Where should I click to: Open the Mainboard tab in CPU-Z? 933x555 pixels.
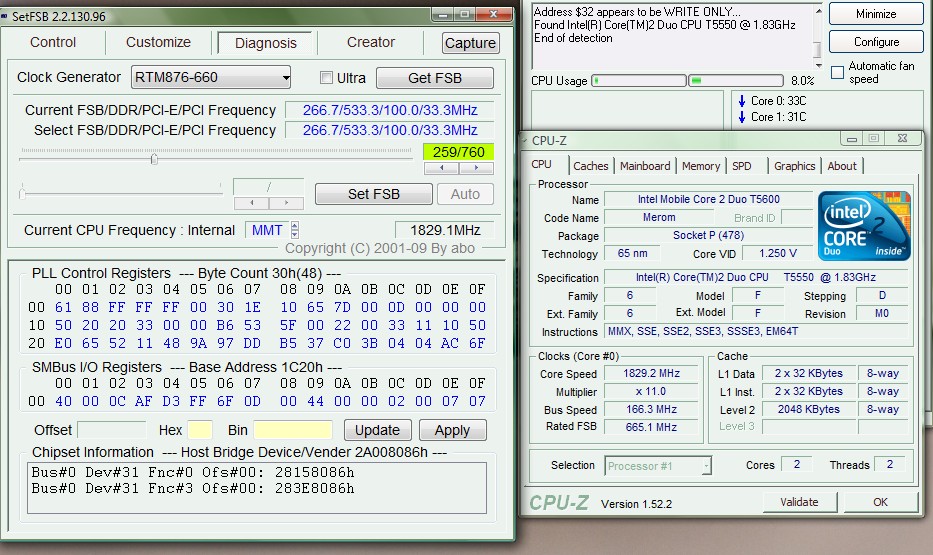pyautogui.click(x=645, y=166)
